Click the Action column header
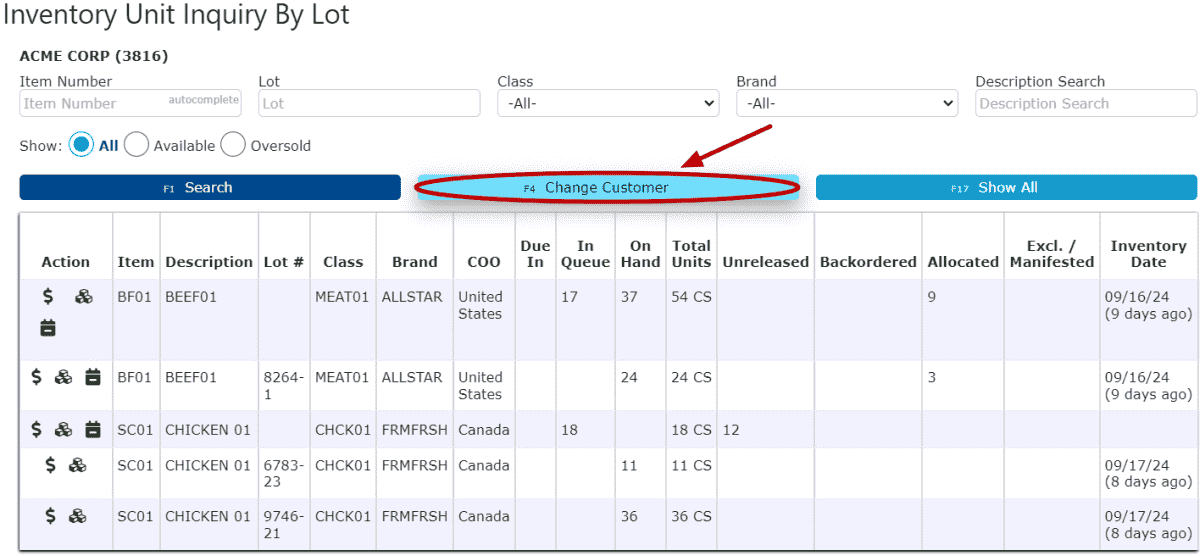Viewport: 1200px width, 556px height. [66, 262]
